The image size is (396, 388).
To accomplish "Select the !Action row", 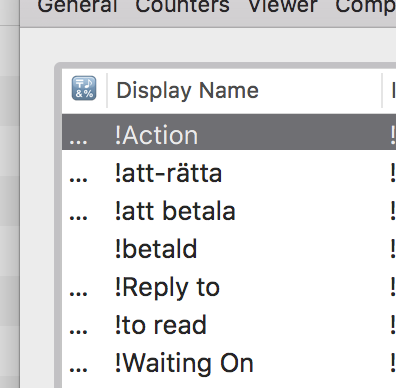I will point(229,132).
